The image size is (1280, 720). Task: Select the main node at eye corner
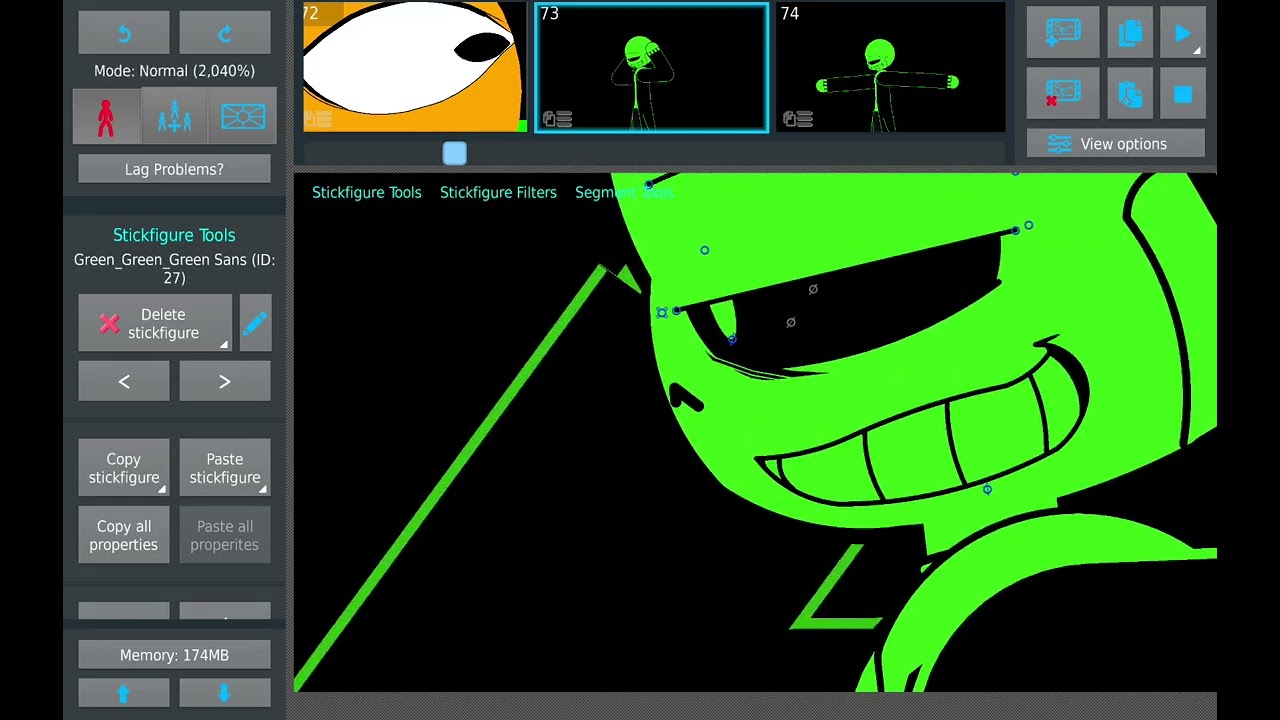tap(662, 313)
